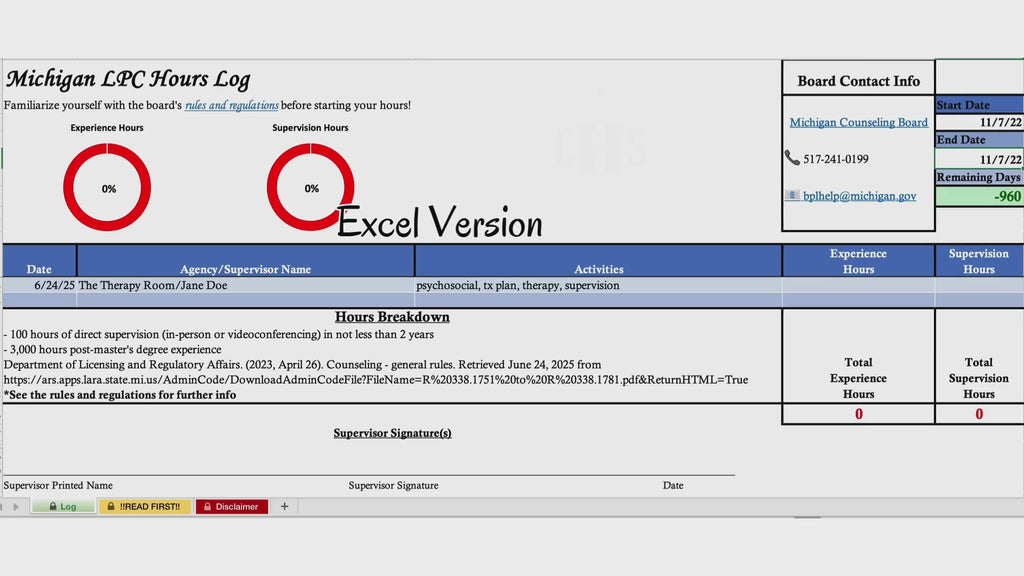The image size is (1024, 576).
Task: Switch to the Disclaimer sheet tab
Action: 232,507
